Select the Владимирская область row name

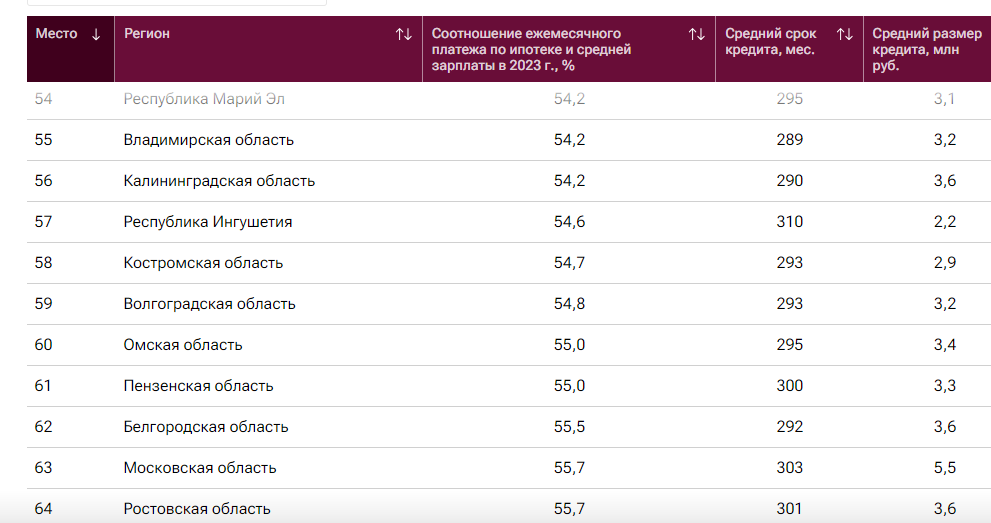coord(208,140)
